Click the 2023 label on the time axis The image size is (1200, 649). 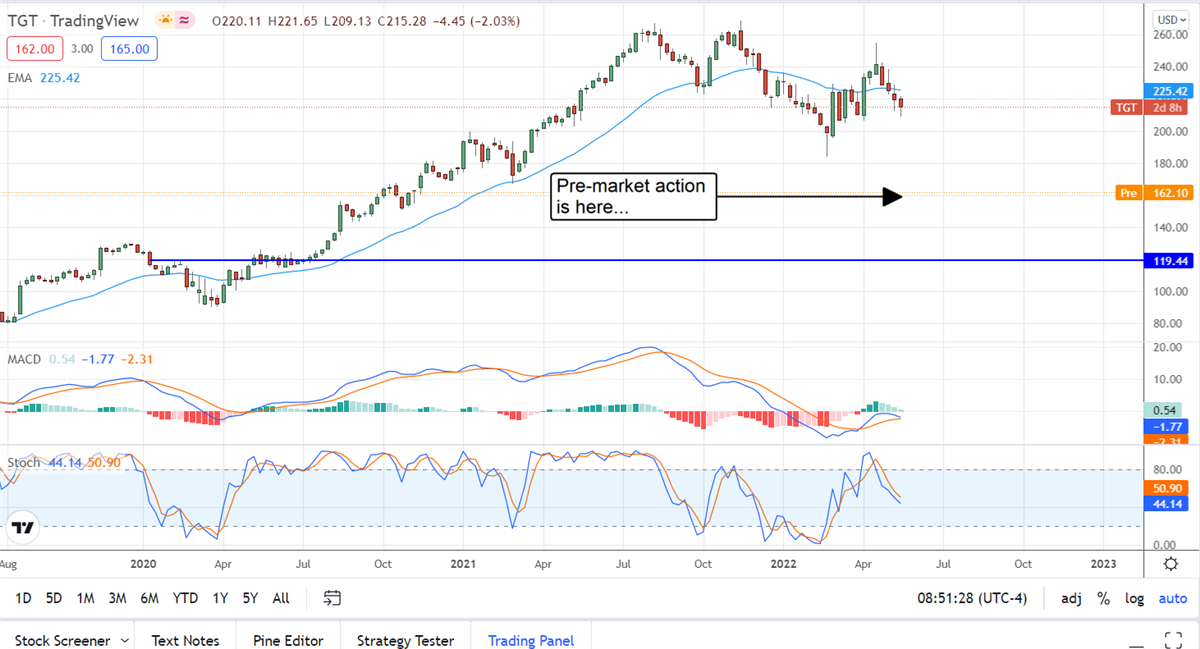coord(1103,564)
